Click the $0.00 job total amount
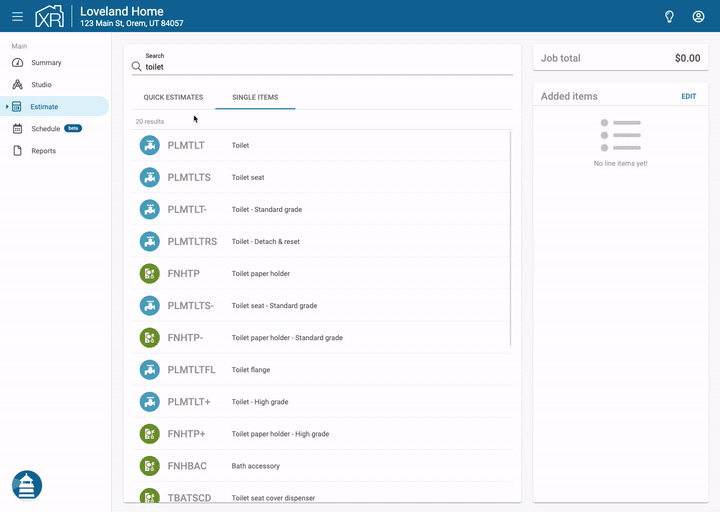Screen dimensions: 720x512 click(x=687, y=58)
